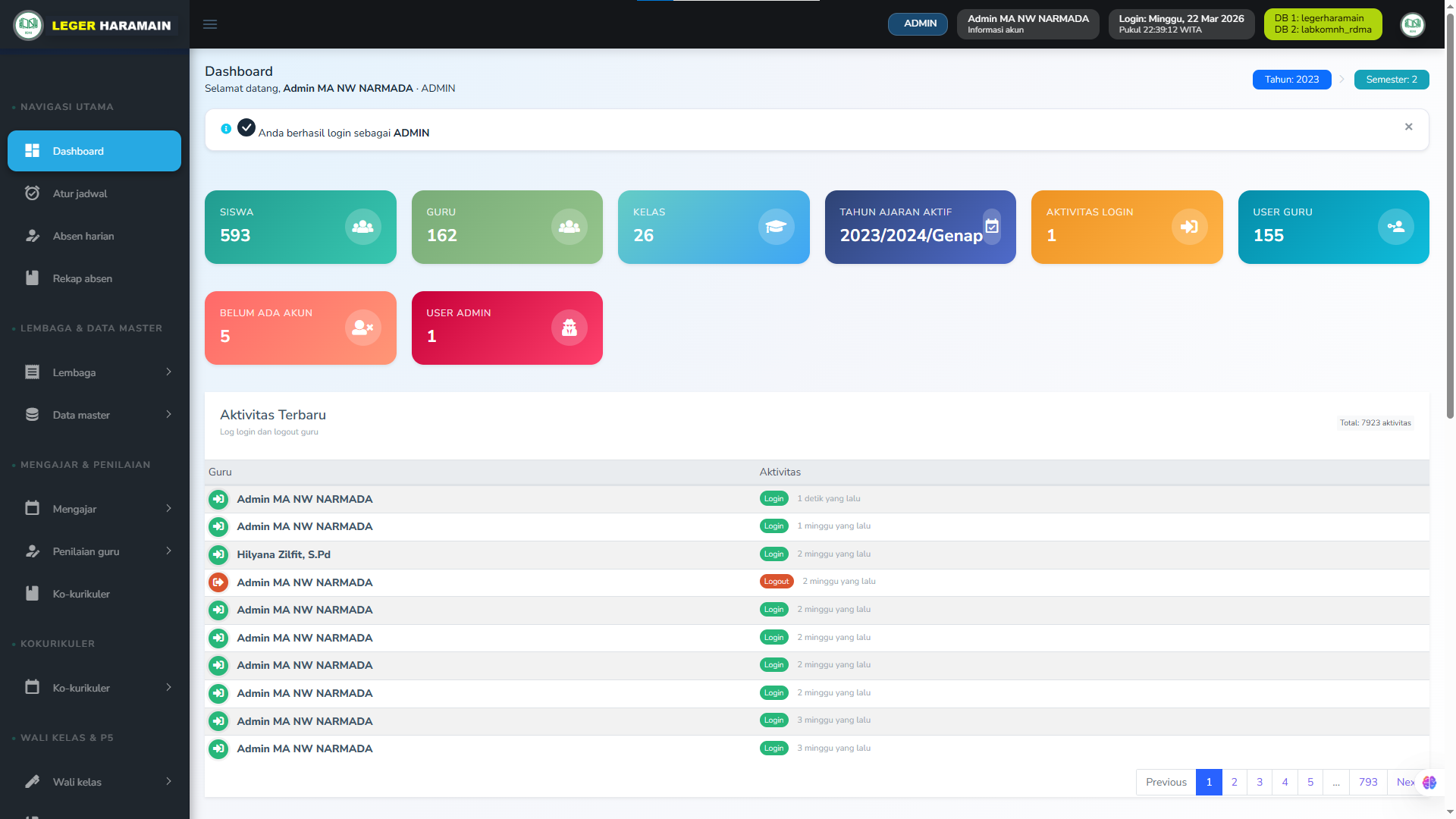Viewport: 1456px width, 819px height.
Task: Open the Atur jadwal menu item
Action: pos(94,193)
